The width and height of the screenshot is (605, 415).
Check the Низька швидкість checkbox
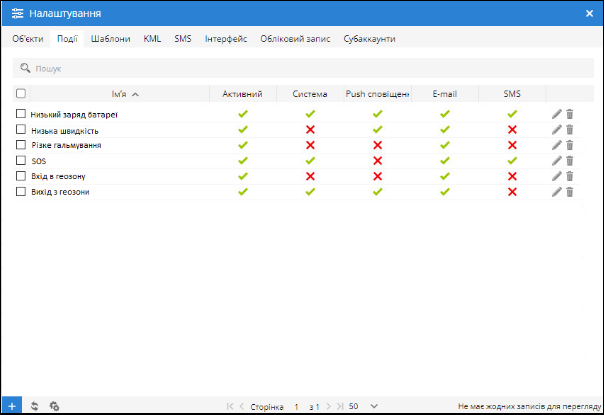pyautogui.click(x=21, y=129)
